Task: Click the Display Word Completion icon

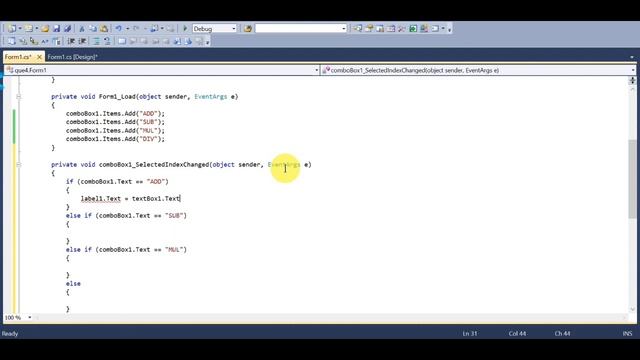Action: click(45, 41)
